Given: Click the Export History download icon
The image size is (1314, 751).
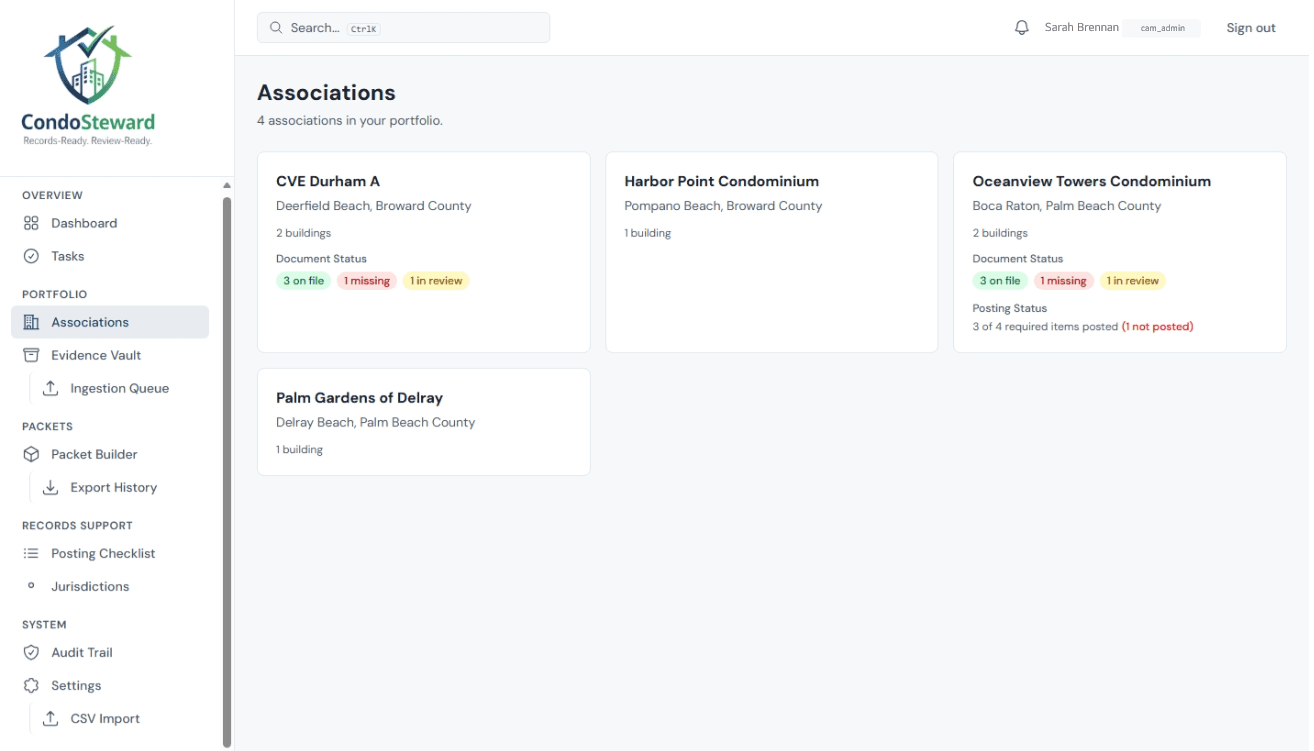Looking at the screenshot, I should (50, 487).
